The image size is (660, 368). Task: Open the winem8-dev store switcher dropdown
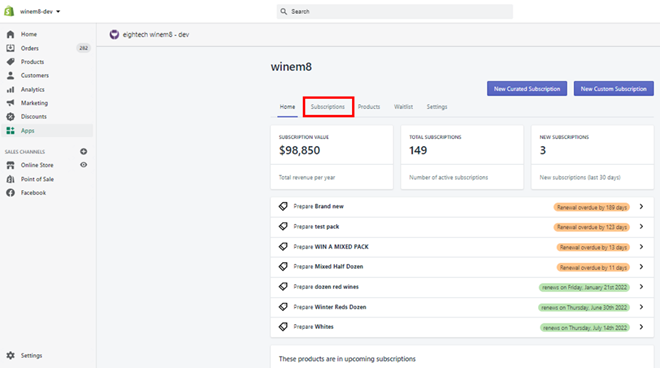click(40, 11)
